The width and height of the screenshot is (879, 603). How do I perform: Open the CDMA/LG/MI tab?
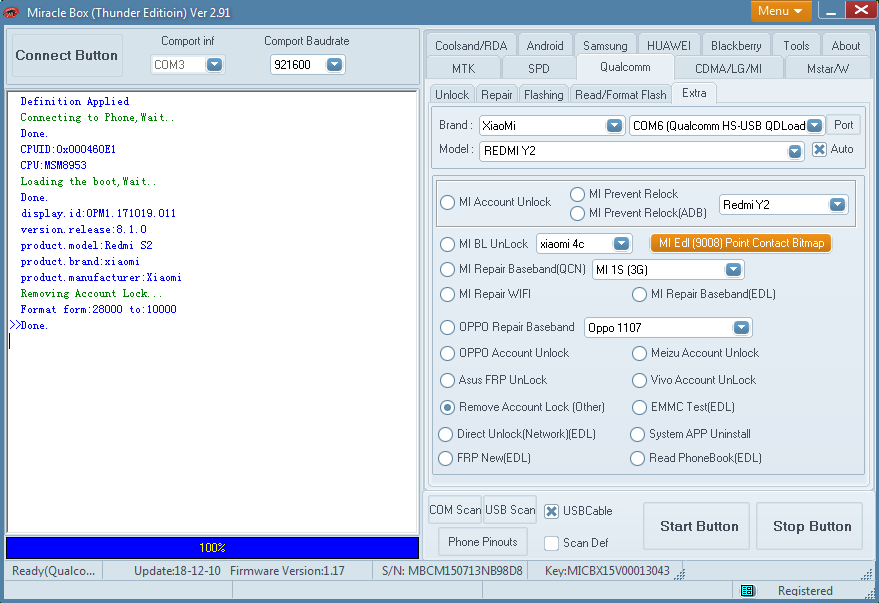tap(728, 68)
